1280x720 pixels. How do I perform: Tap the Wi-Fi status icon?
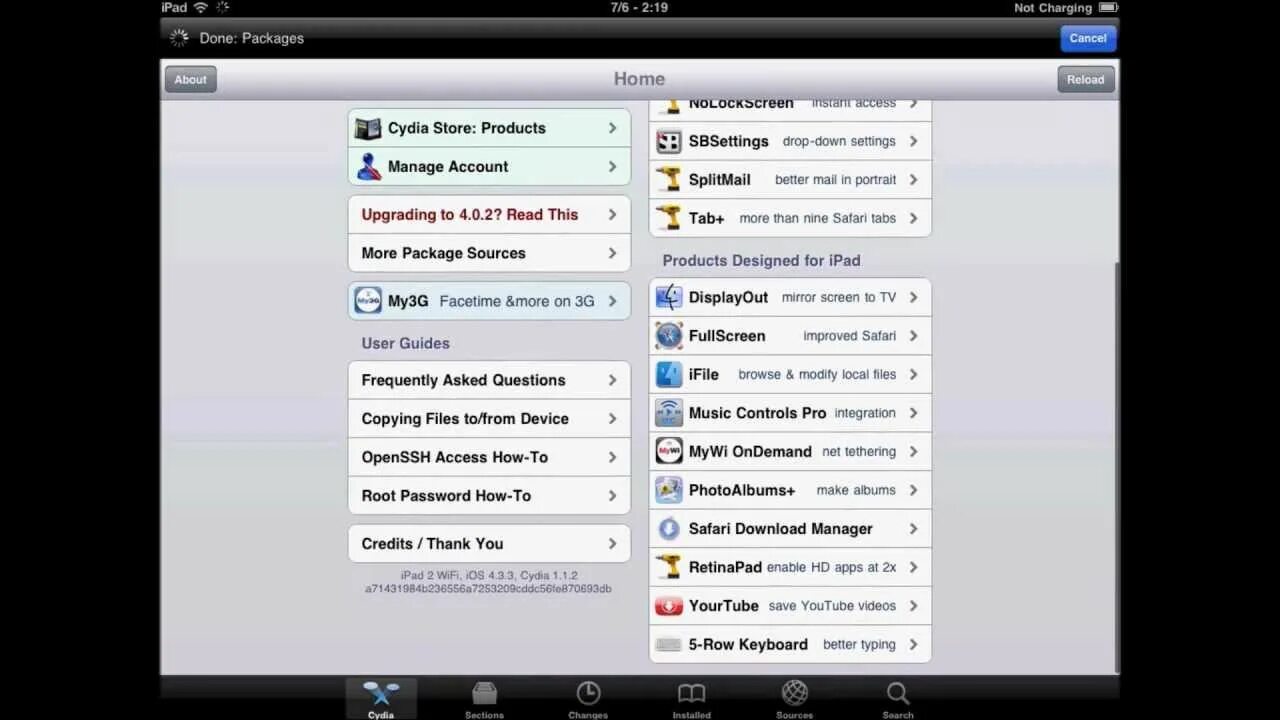[x=201, y=7]
